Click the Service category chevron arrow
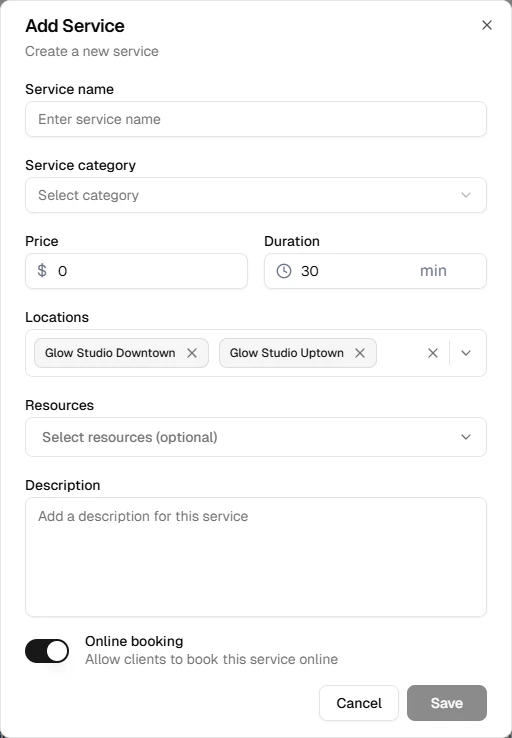This screenshot has width=512, height=738. [466, 195]
